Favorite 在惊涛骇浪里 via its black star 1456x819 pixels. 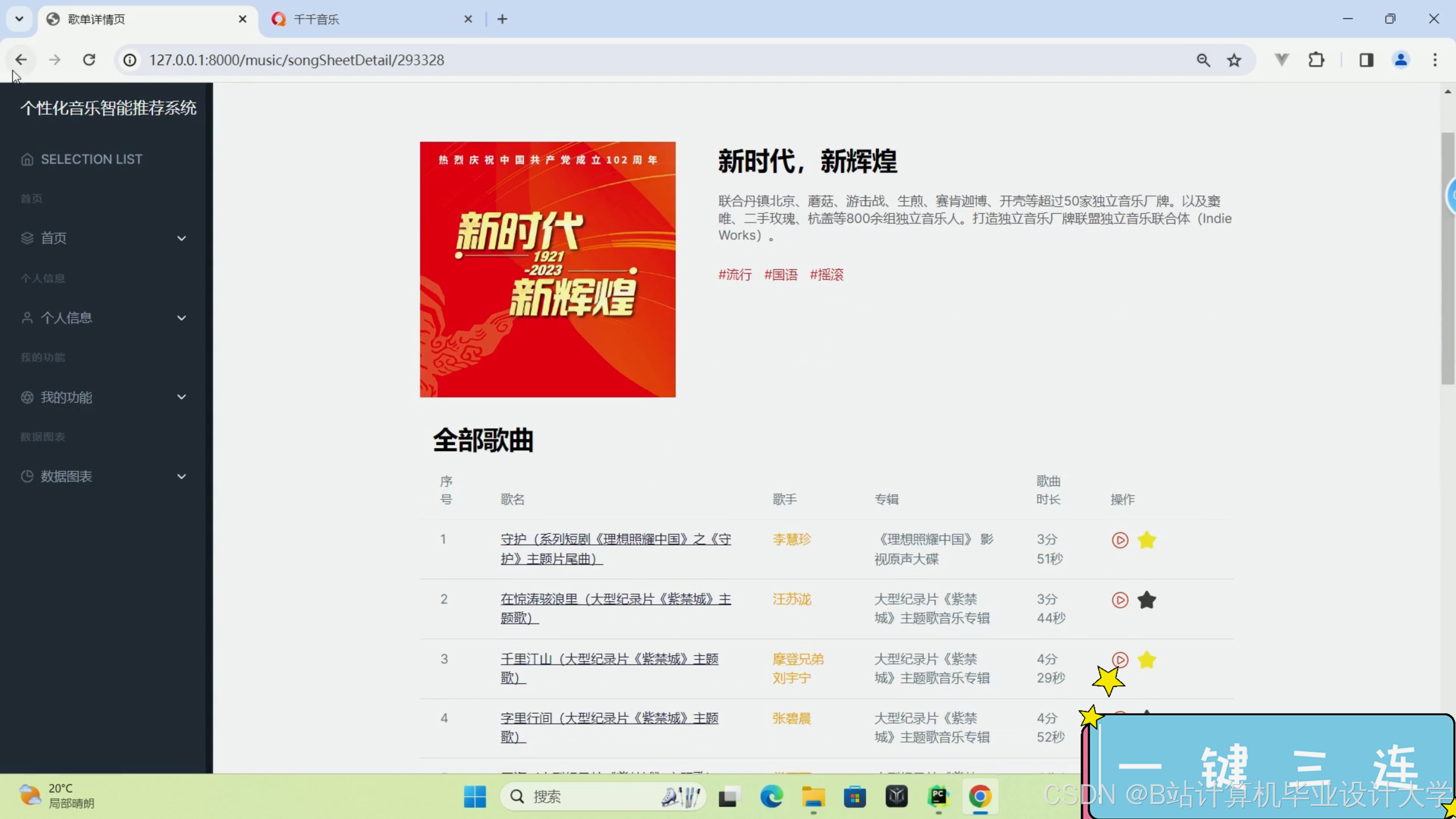1146,600
